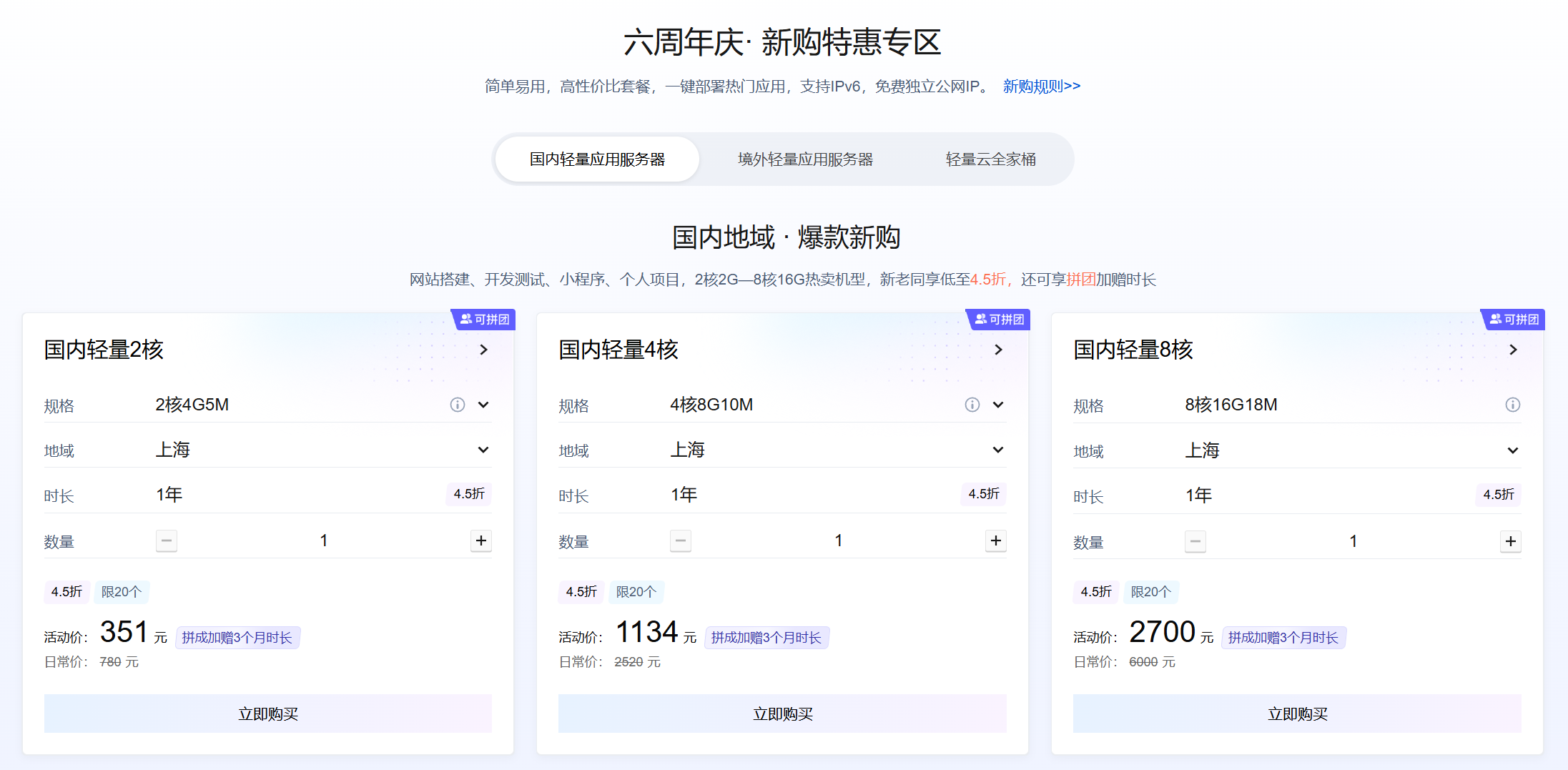Screen dimensions: 1568x770
Task: Increase quantity on 国内轻量2核 card
Action: [481, 541]
